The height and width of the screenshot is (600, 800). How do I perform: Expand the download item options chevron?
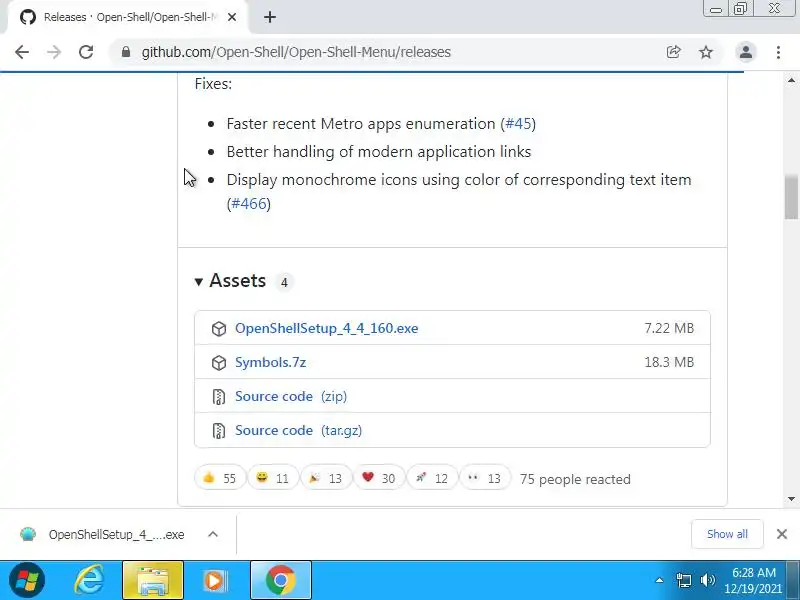(x=213, y=534)
